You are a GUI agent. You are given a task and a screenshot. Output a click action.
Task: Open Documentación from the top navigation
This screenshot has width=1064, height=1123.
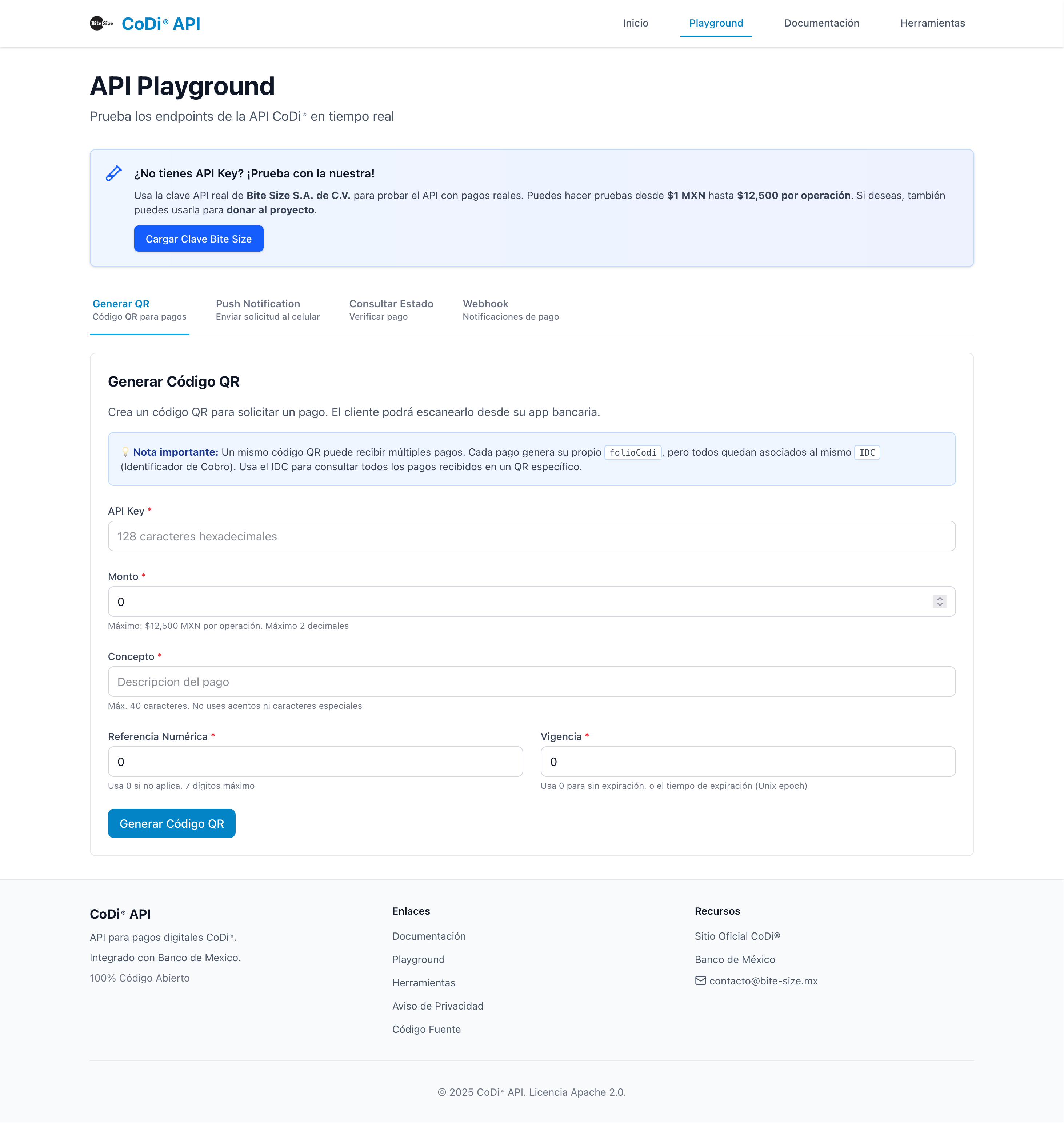(821, 23)
